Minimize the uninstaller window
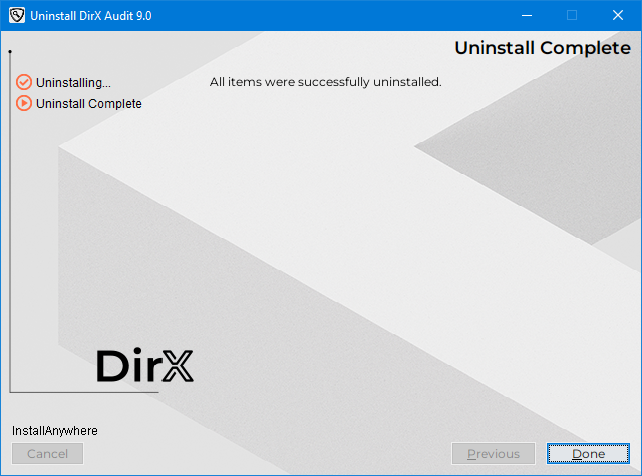Image resolution: width=642 pixels, height=476 pixels. coord(526,16)
